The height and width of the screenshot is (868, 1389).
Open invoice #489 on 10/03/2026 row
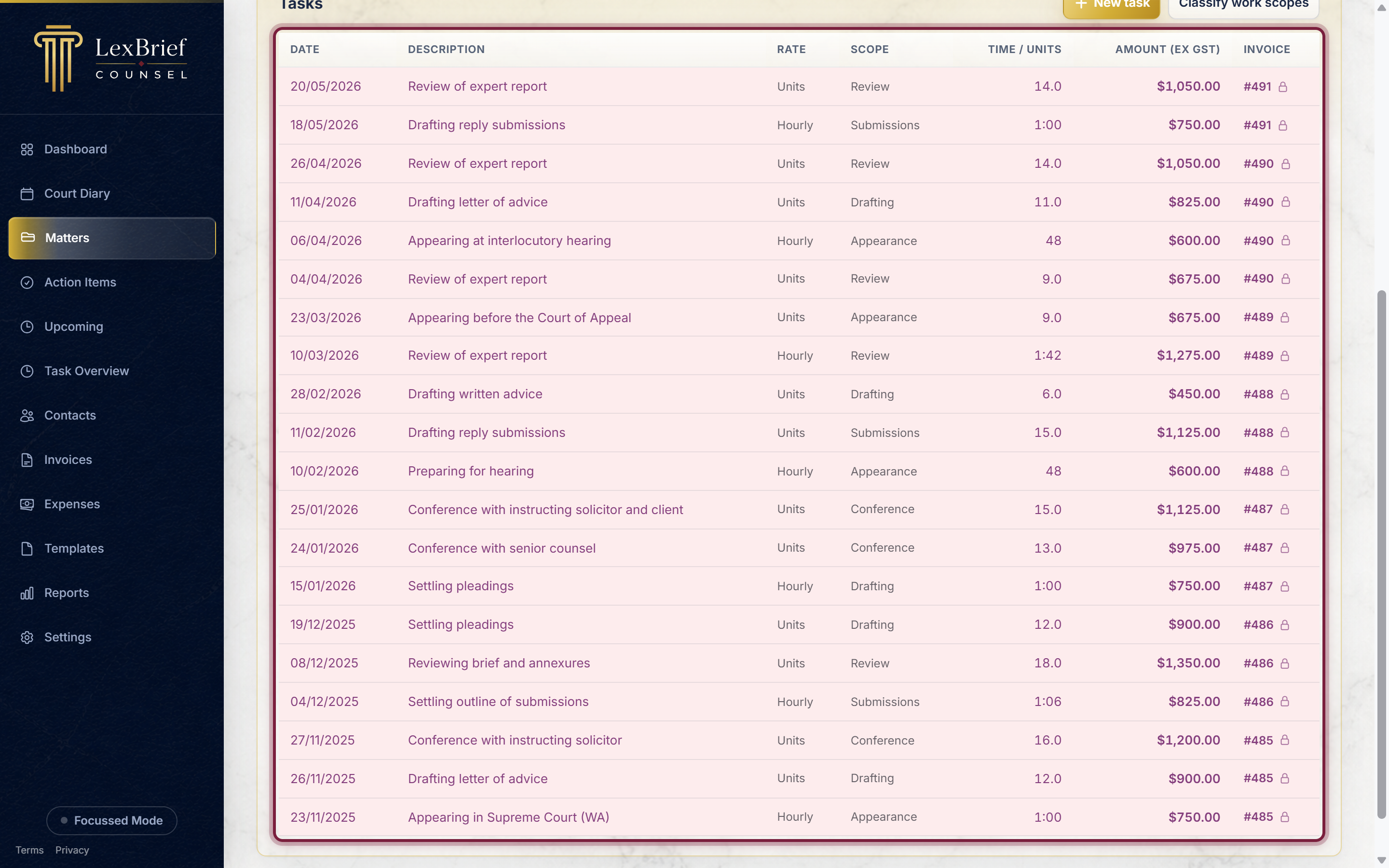1258,356
